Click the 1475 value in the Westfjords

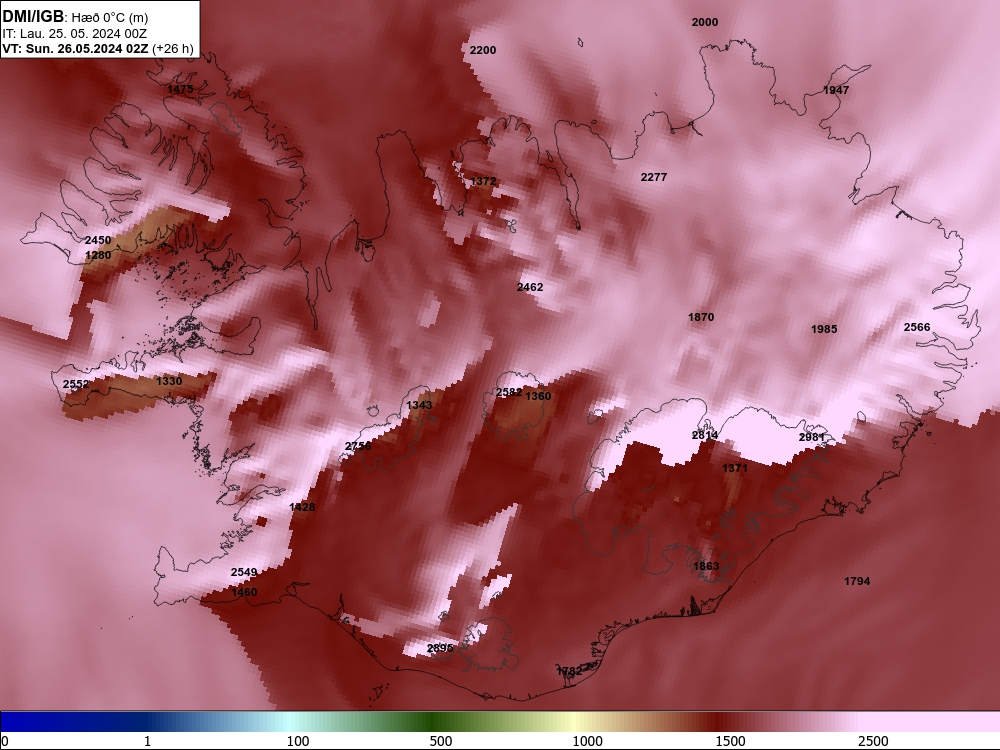pos(180,89)
